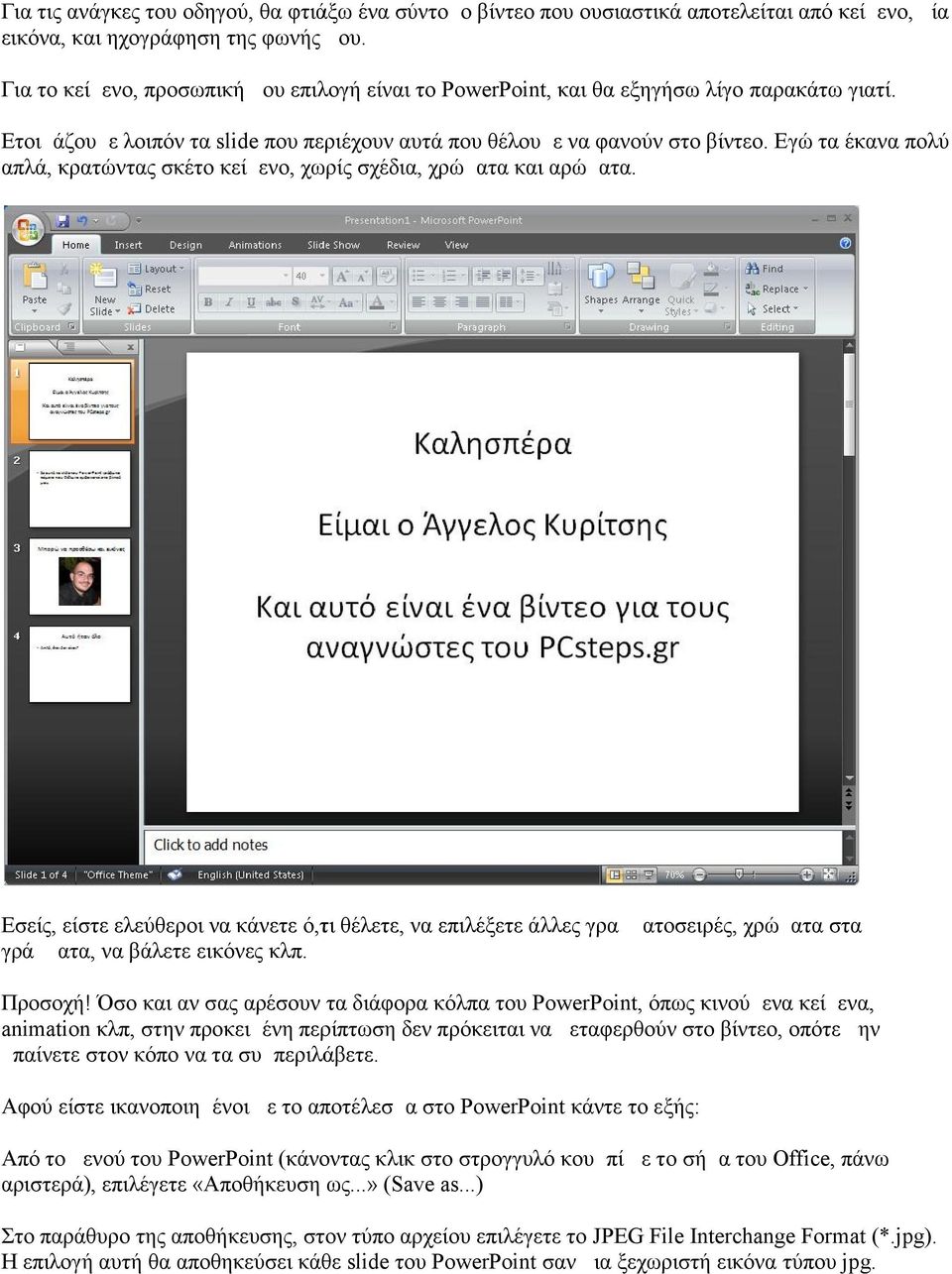Image resolution: width=952 pixels, height=1274 pixels.
Task: Decrease the list indent level
Action: pyautogui.click(x=482, y=276)
